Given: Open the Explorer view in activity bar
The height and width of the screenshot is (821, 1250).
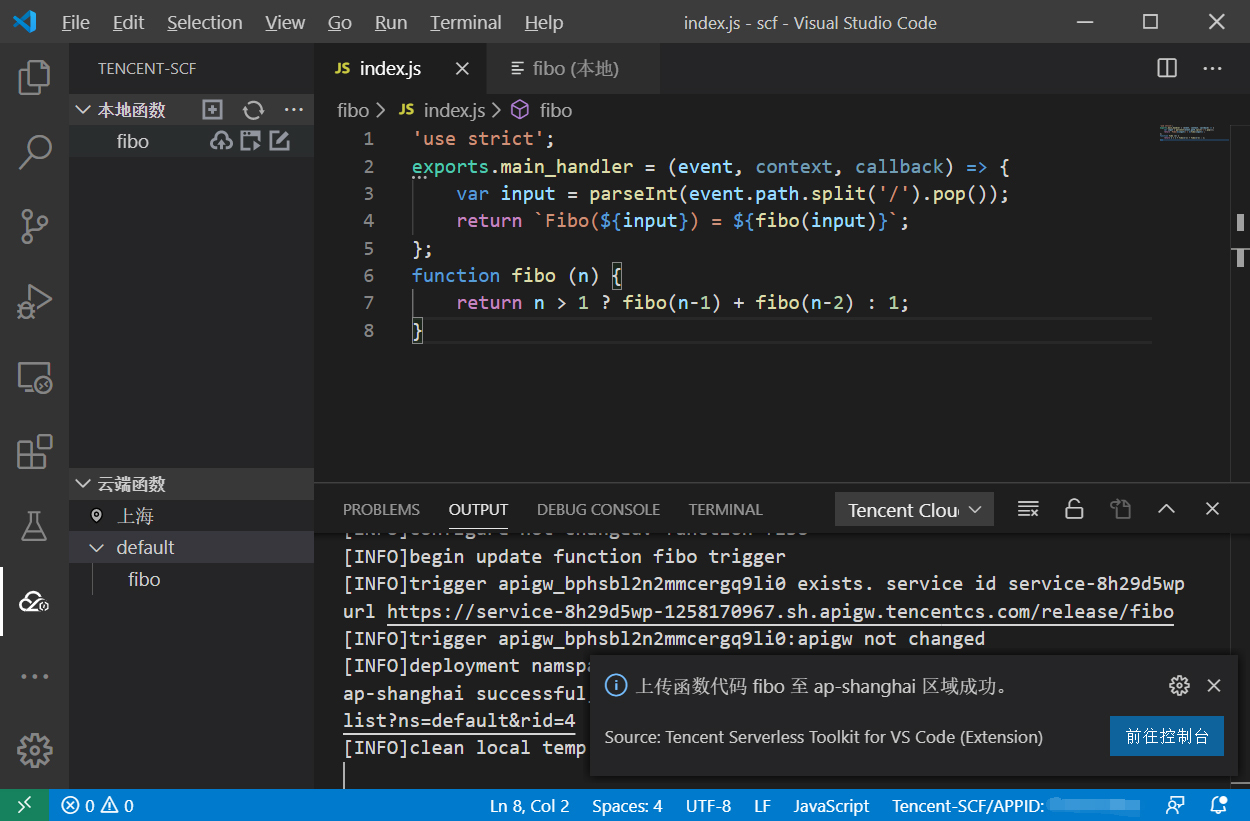Looking at the screenshot, I should tap(34, 77).
